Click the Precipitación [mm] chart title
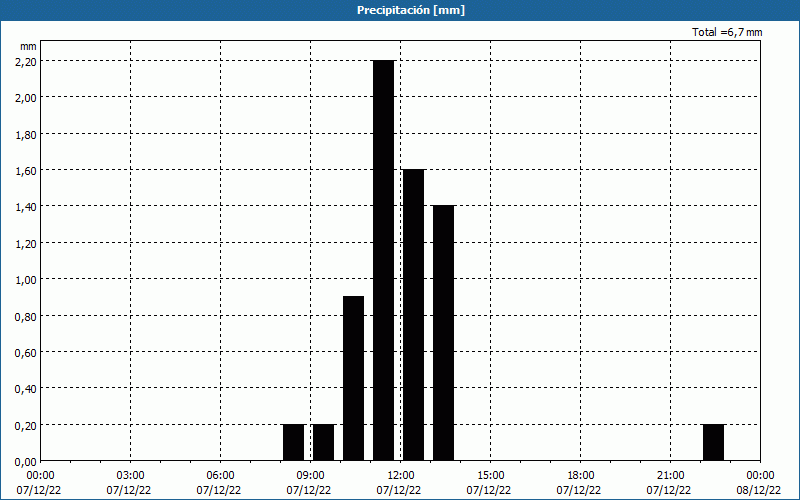Viewport: 800px width, 500px height. tap(411, 10)
